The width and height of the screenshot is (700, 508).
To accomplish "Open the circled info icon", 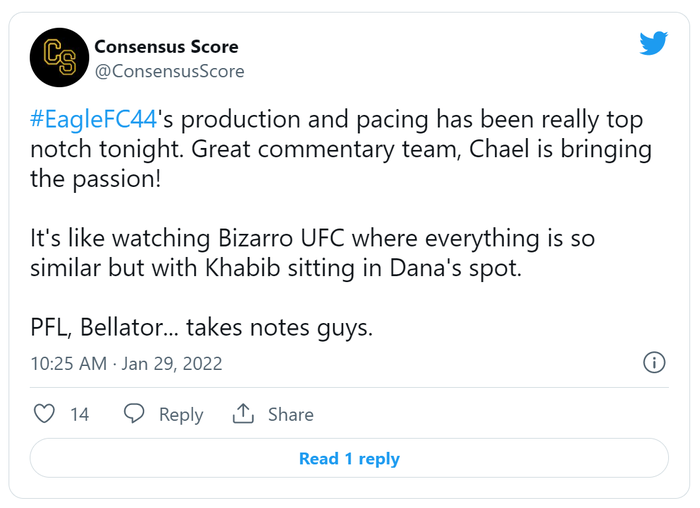I will pos(654,362).
